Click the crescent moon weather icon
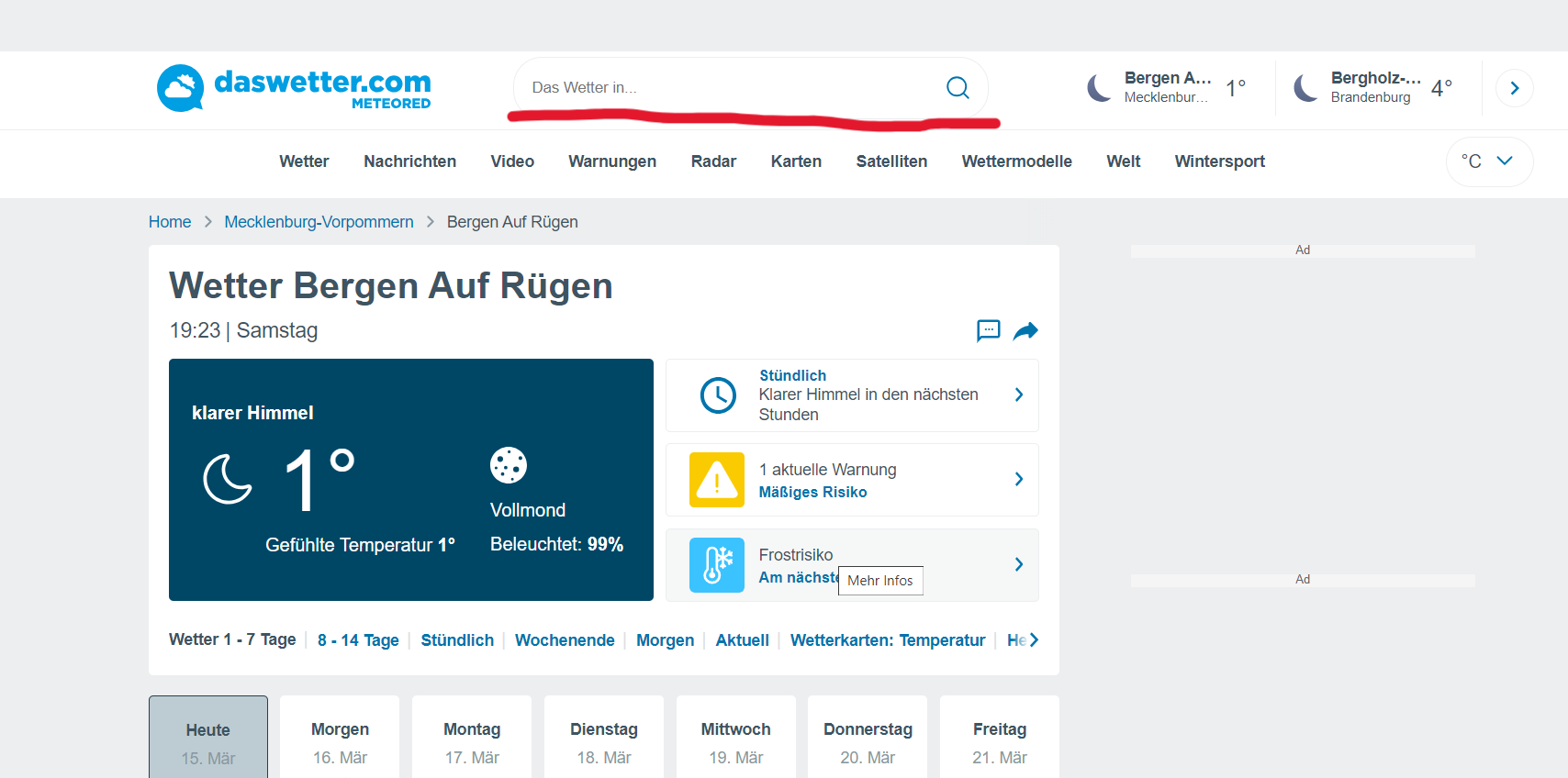The width and height of the screenshot is (1568, 778). coord(227,479)
